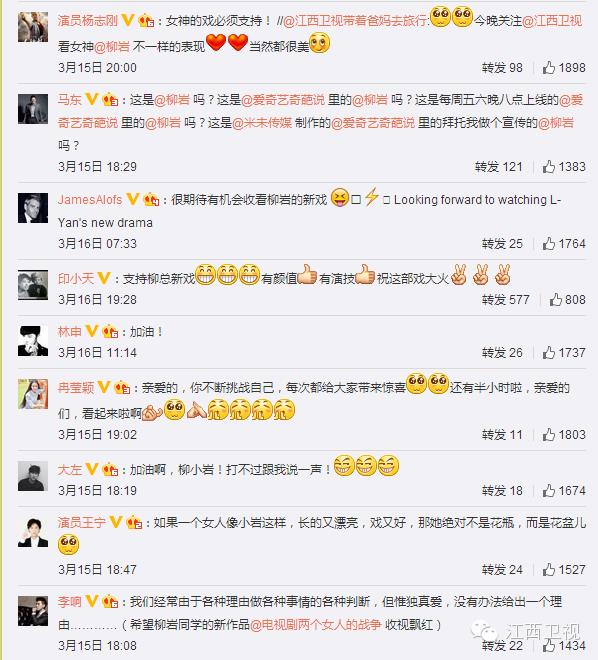Open @电视剧两个女人的战争 mention in 李响's comment
The width and height of the screenshot is (598, 660).
(316, 624)
